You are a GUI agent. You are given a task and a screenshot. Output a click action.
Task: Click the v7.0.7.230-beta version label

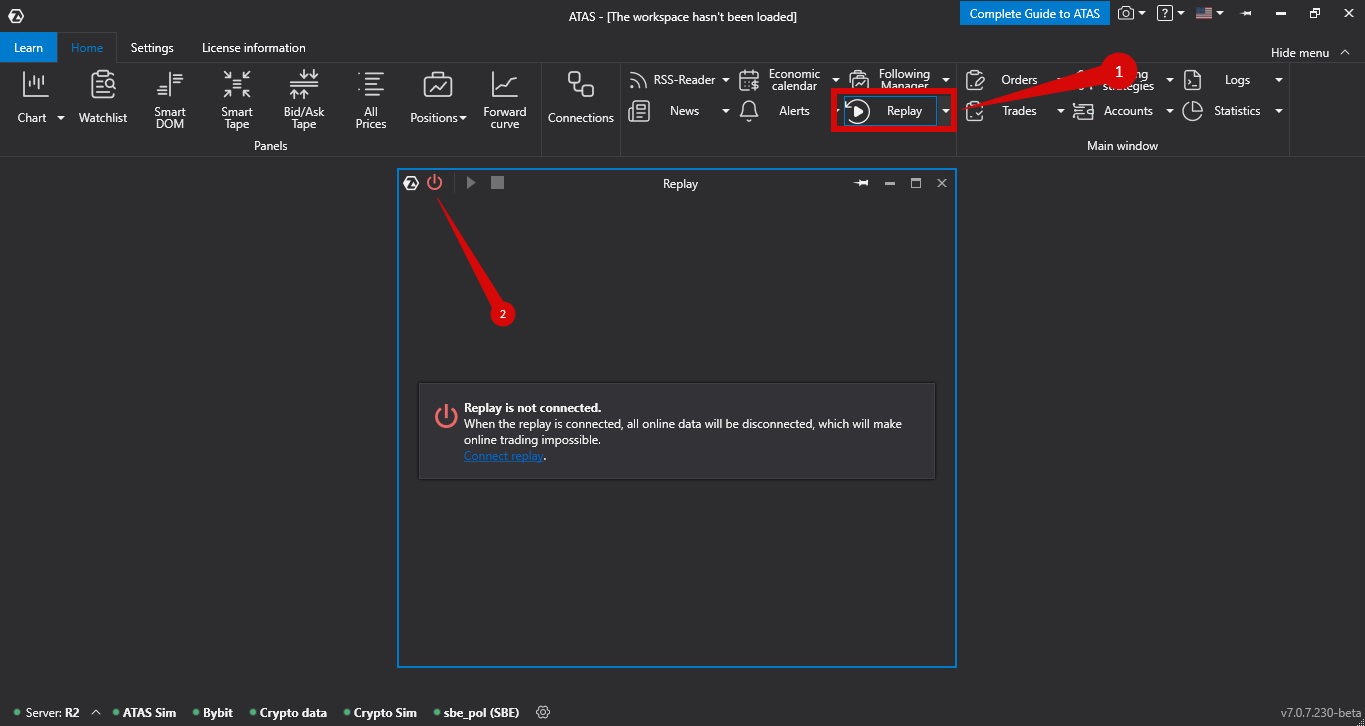1320,713
